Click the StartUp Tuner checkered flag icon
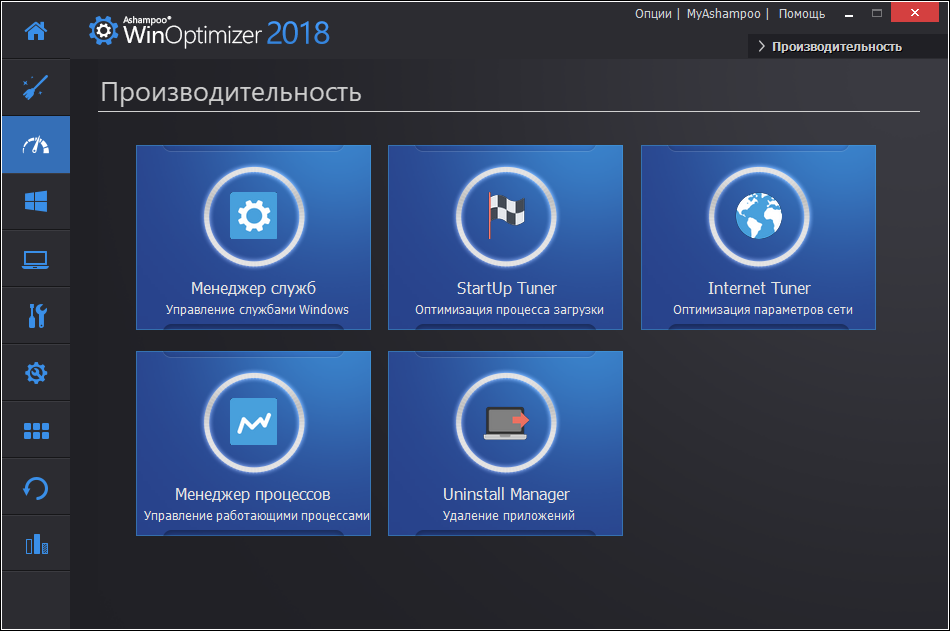This screenshot has height=631, width=950. (506, 216)
